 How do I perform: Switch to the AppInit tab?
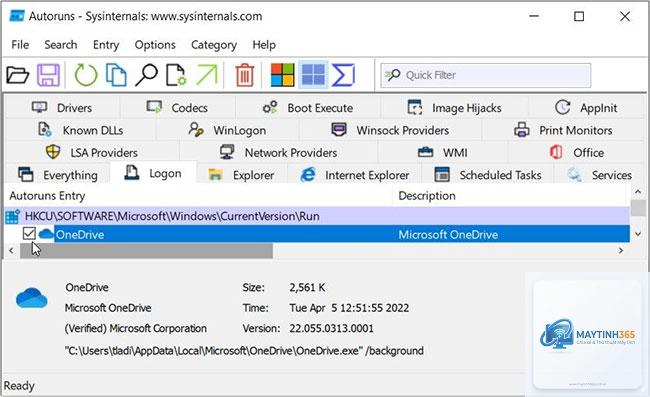click(586, 108)
